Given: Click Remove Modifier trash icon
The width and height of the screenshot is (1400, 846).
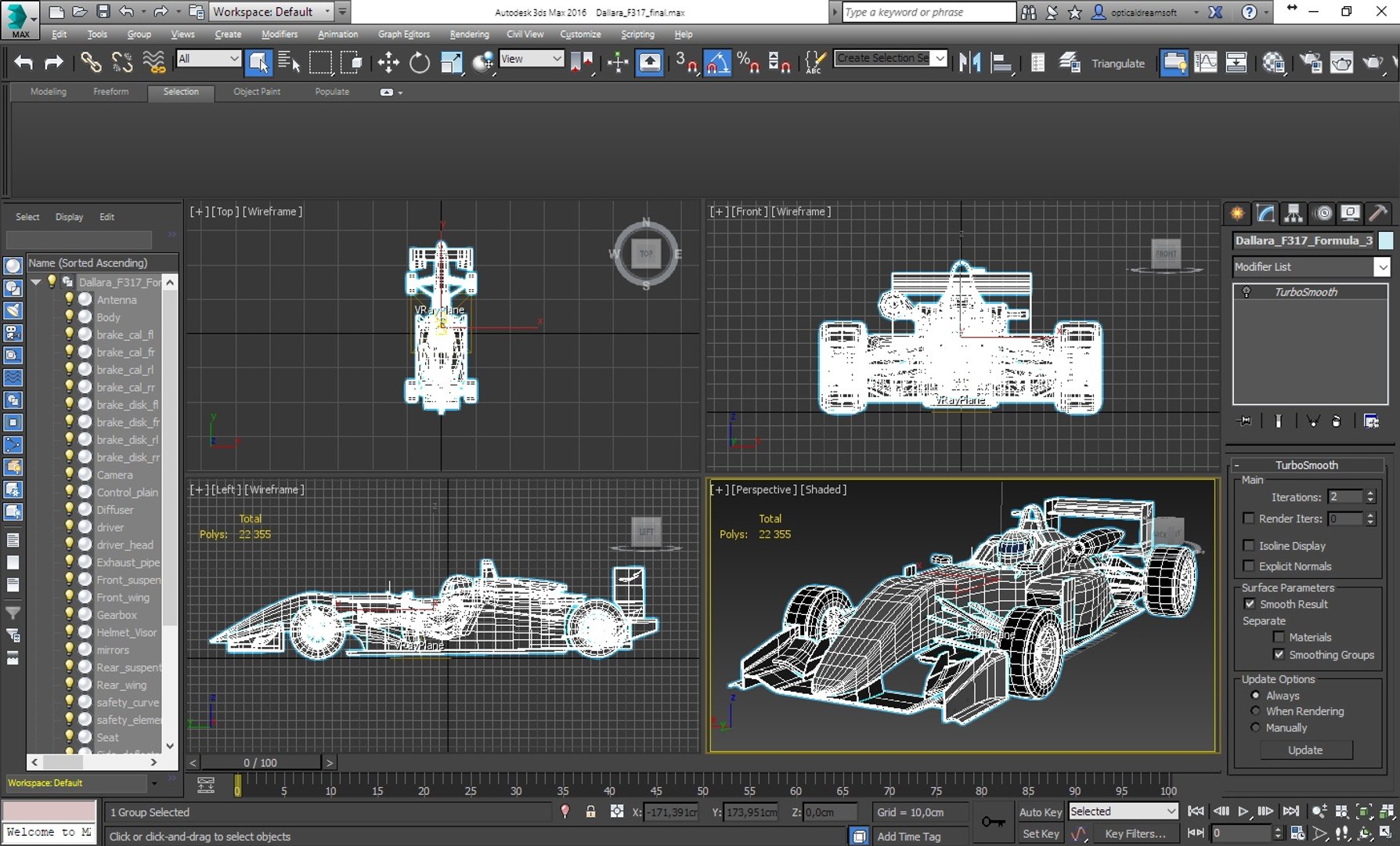Looking at the screenshot, I should [1336, 421].
